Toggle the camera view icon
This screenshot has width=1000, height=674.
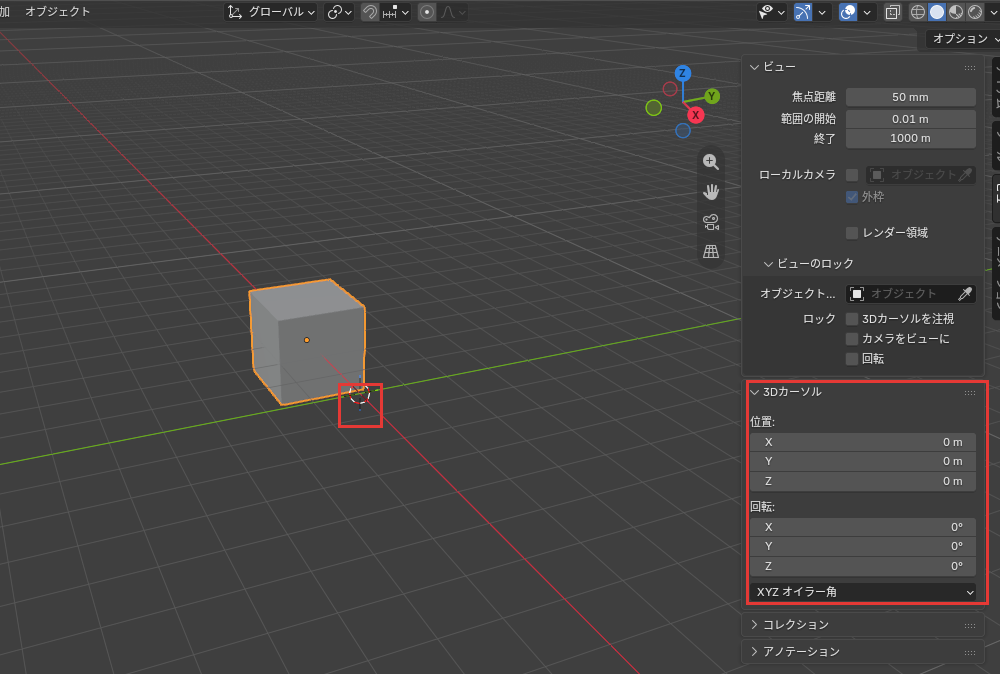click(711, 221)
